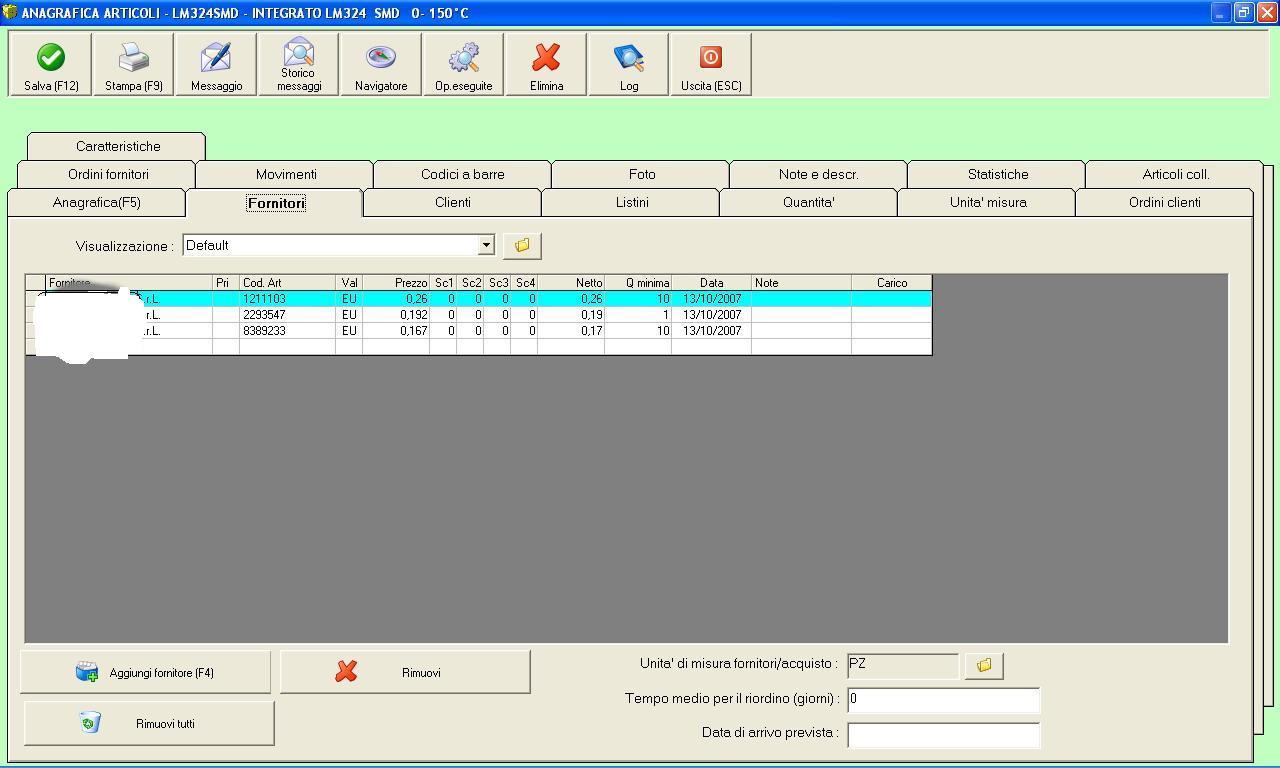This screenshot has height=768, width=1280.
Task: Click the Rimuovi button
Action: click(x=405, y=672)
